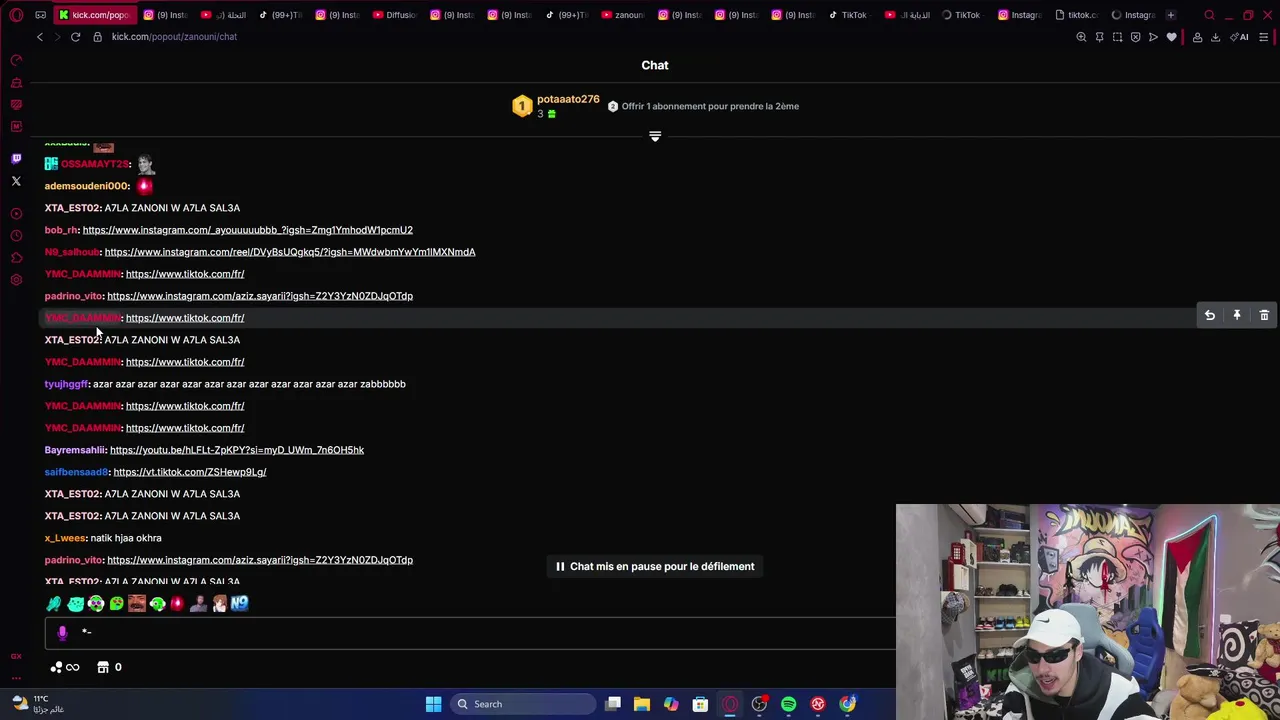Open the weather widget showing 11°C
The width and height of the screenshot is (1280, 720).
(x=37, y=704)
